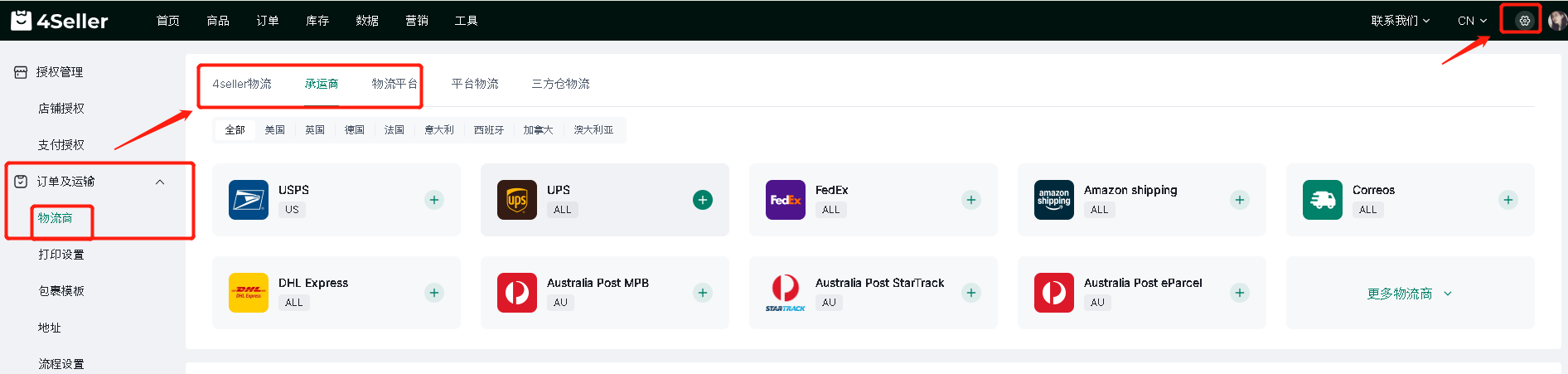Screen dimensions: 1568x374
Task: Click the user avatar in header
Action: [x=1557, y=21]
